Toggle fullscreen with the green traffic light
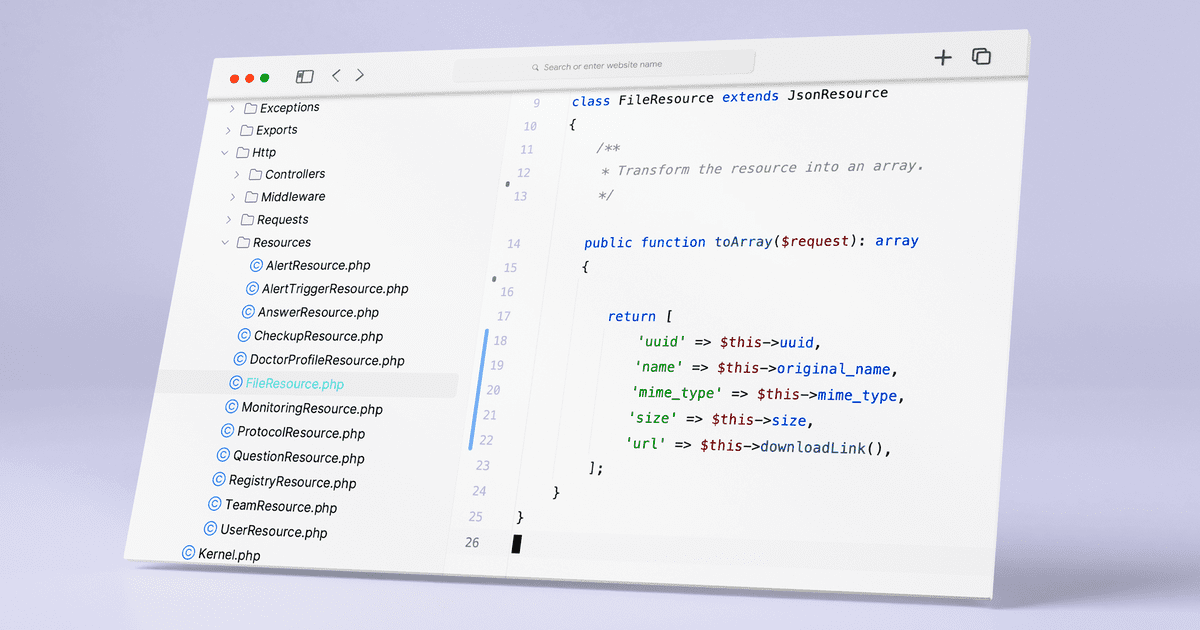The height and width of the screenshot is (630, 1200). click(264, 77)
